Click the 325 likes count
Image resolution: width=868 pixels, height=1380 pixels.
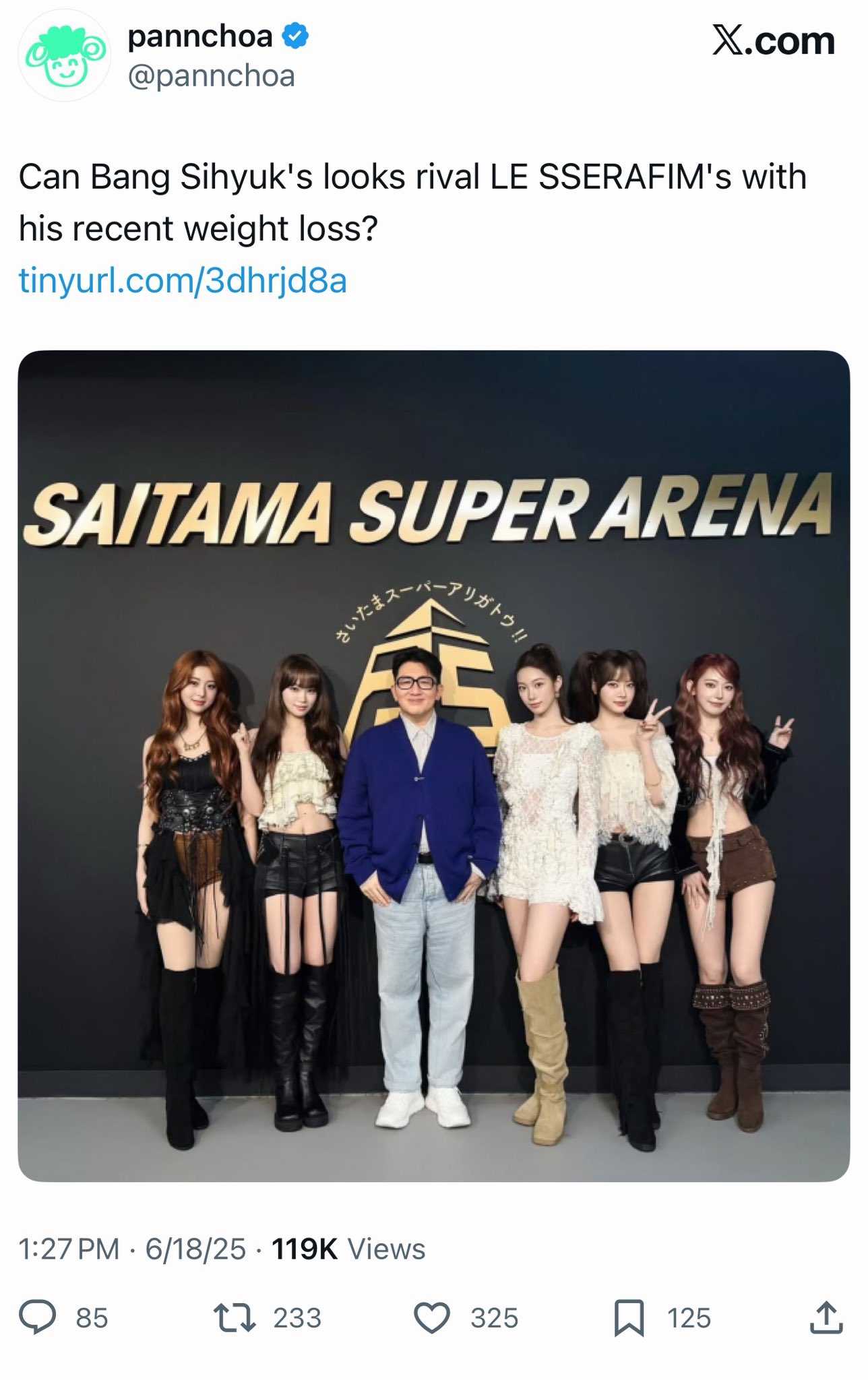(x=495, y=1319)
